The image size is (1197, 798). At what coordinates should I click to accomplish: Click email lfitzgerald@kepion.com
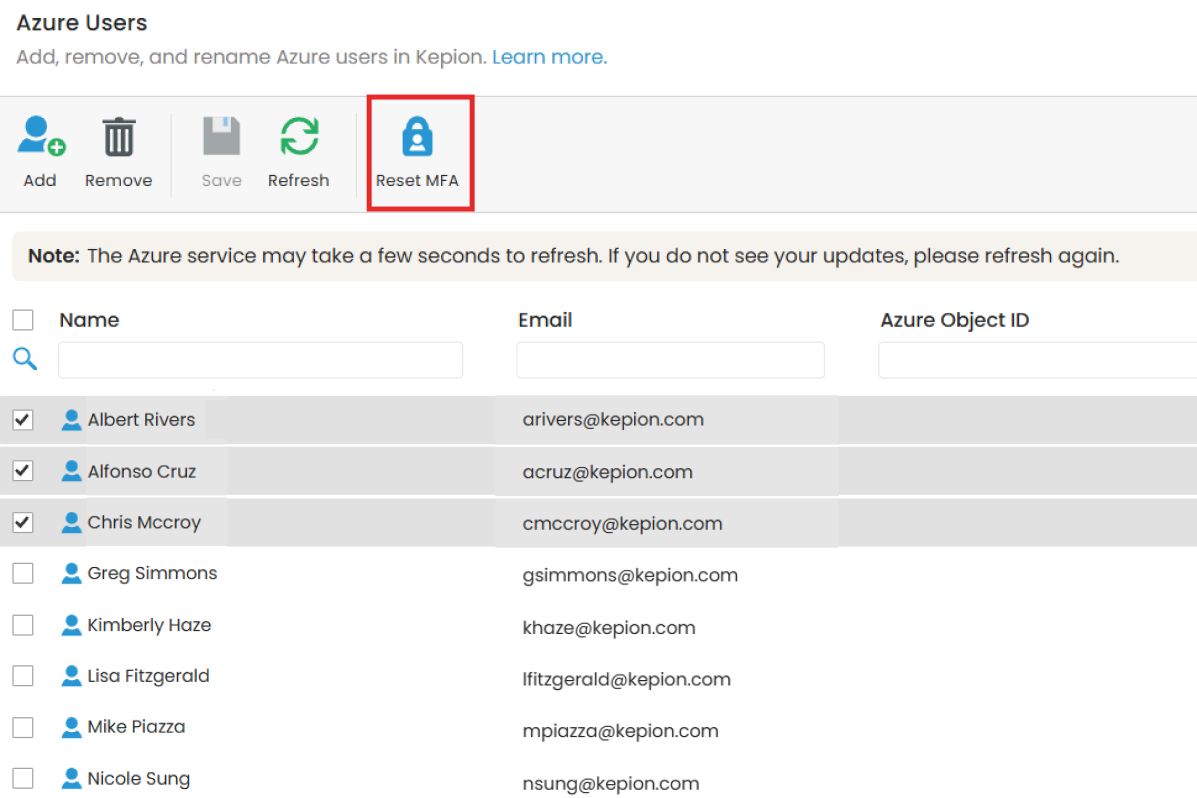pyautogui.click(x=627, y=680)
